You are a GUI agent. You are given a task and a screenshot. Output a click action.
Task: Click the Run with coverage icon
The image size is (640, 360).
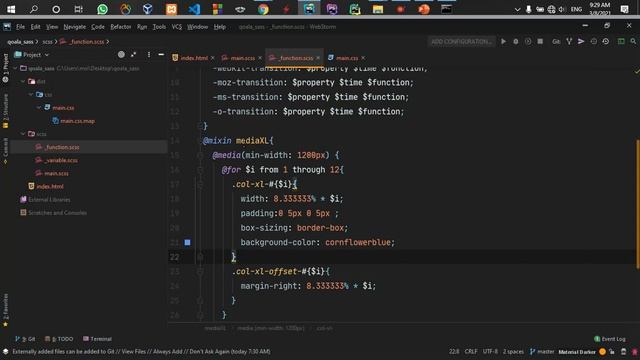(x=528, y=41)
